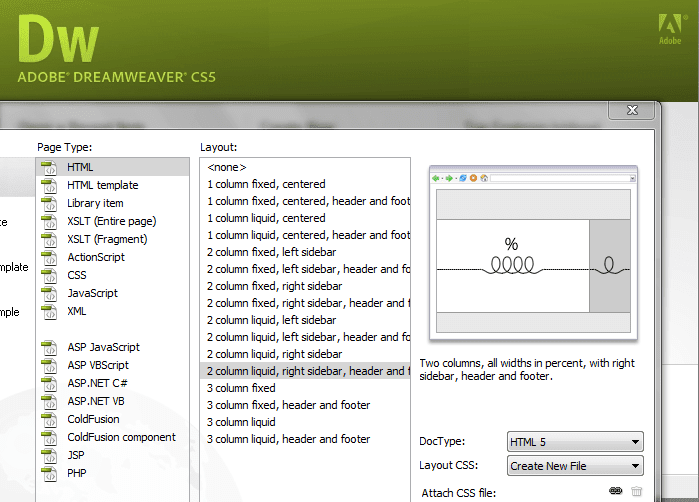Select <none> layout
This screenshot has width=699, height=502.
(x=305, y=167)
